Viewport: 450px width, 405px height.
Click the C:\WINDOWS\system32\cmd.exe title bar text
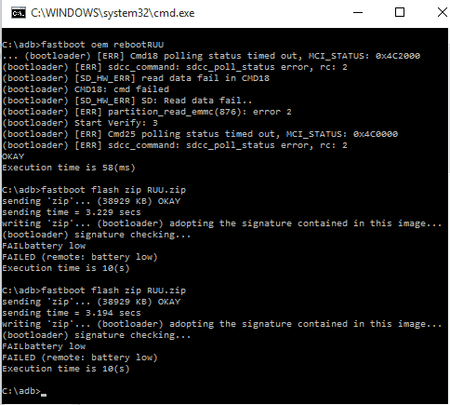coord(113,13)
